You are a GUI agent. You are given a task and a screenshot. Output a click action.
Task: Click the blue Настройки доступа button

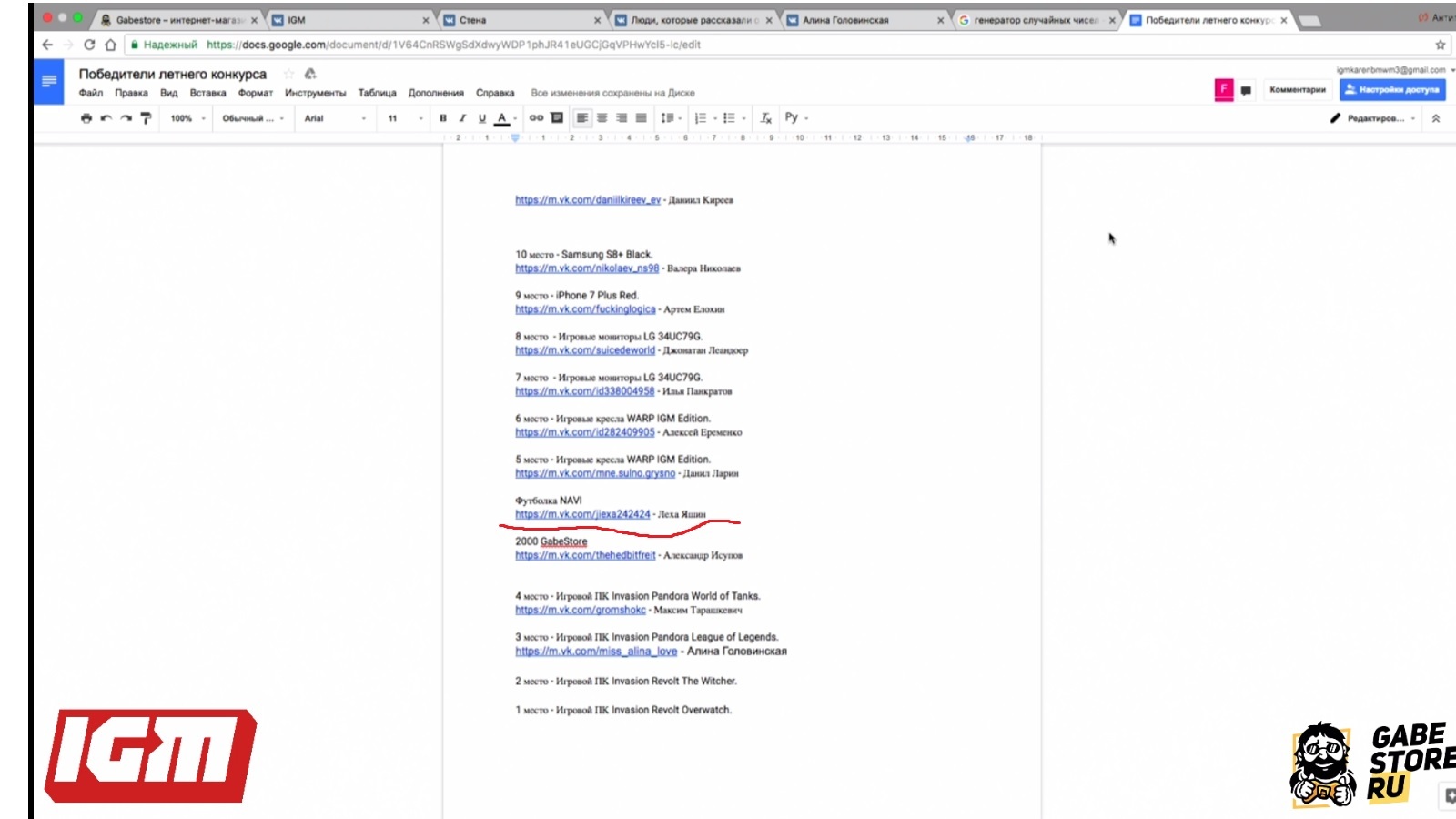coord(1392,89)
